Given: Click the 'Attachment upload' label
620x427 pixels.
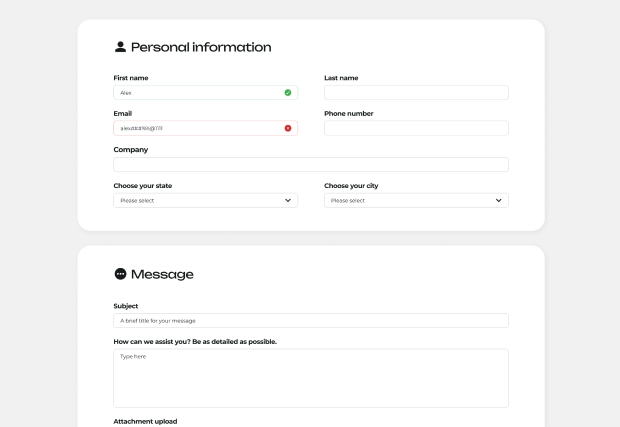Looking at the screenshot, I should (x=145, y=421).
